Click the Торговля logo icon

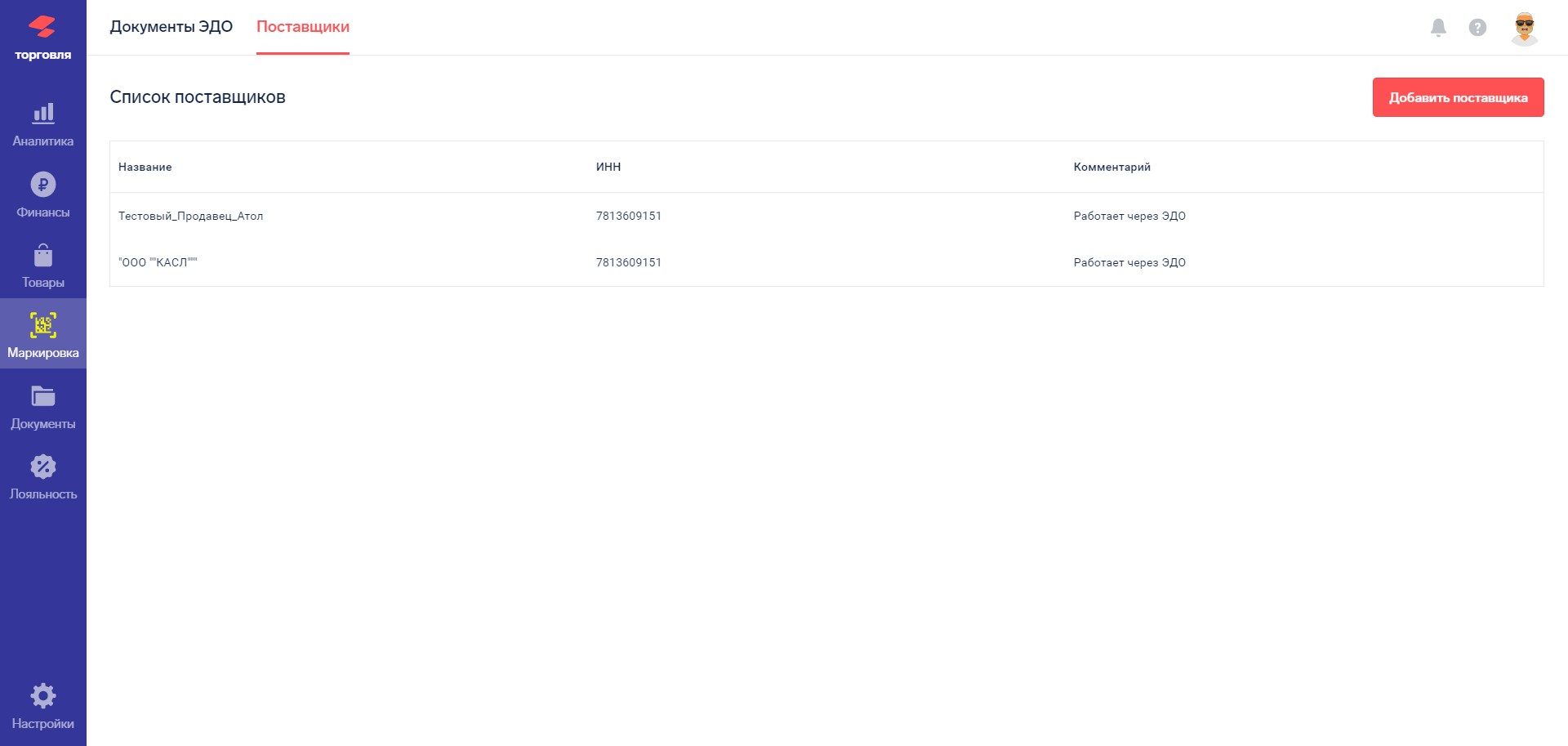click(42, 29)
